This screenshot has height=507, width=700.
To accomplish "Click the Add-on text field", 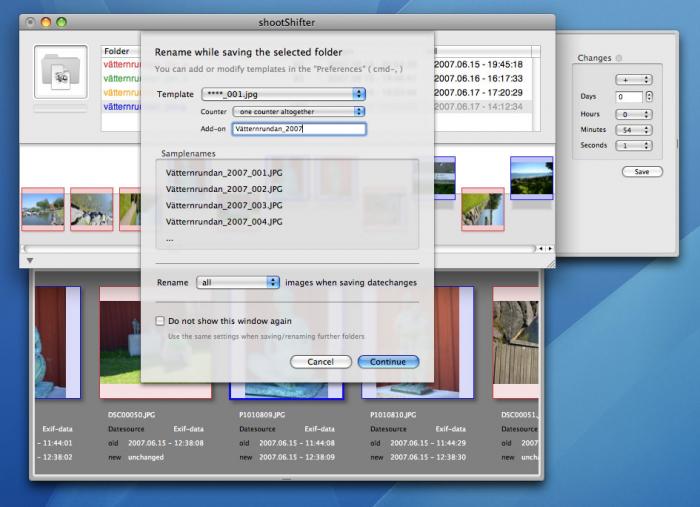I will point(298,129).
